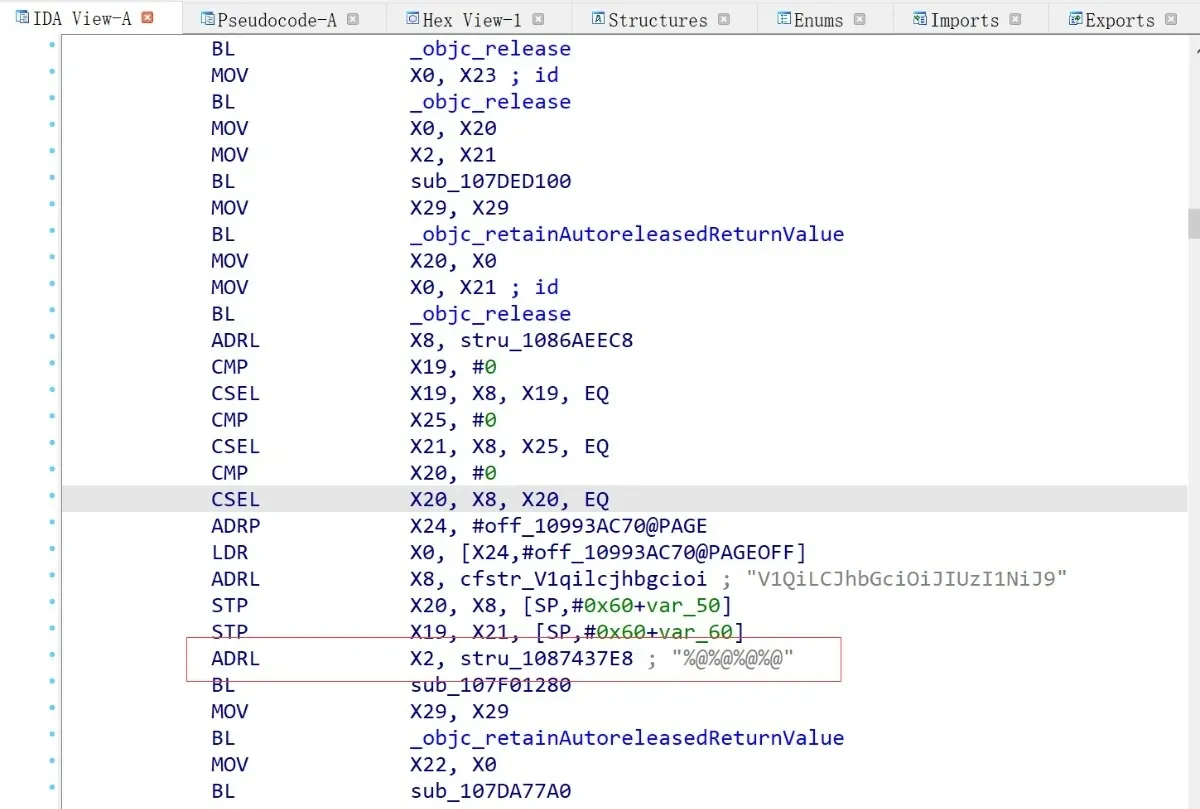Click the stru_1086AEEC8 operand
Image resolution: width=1200 pixels, height=809 pixels.
click(x=546, y=340)
